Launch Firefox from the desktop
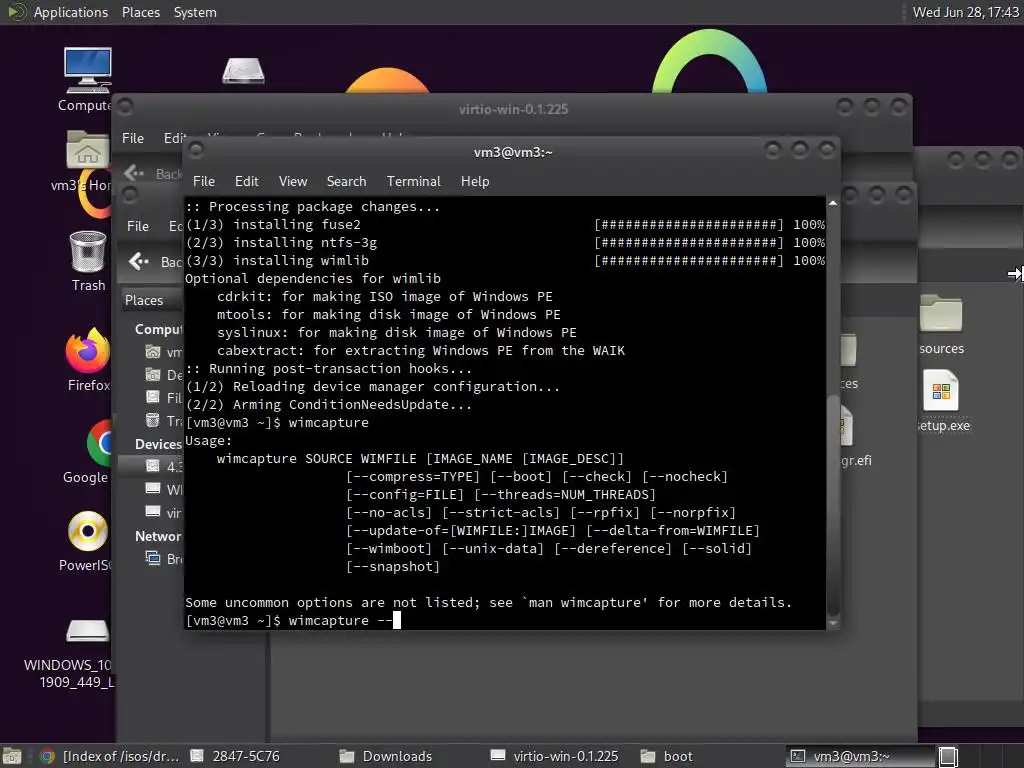Screen dimensions: 1024x768 pos(88,350)
